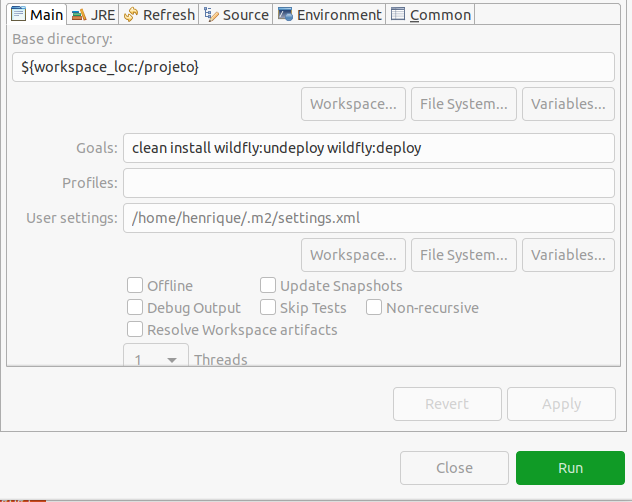
Task: Toggle the Skip Tests checkbox
Action: [x=268, y=307]
